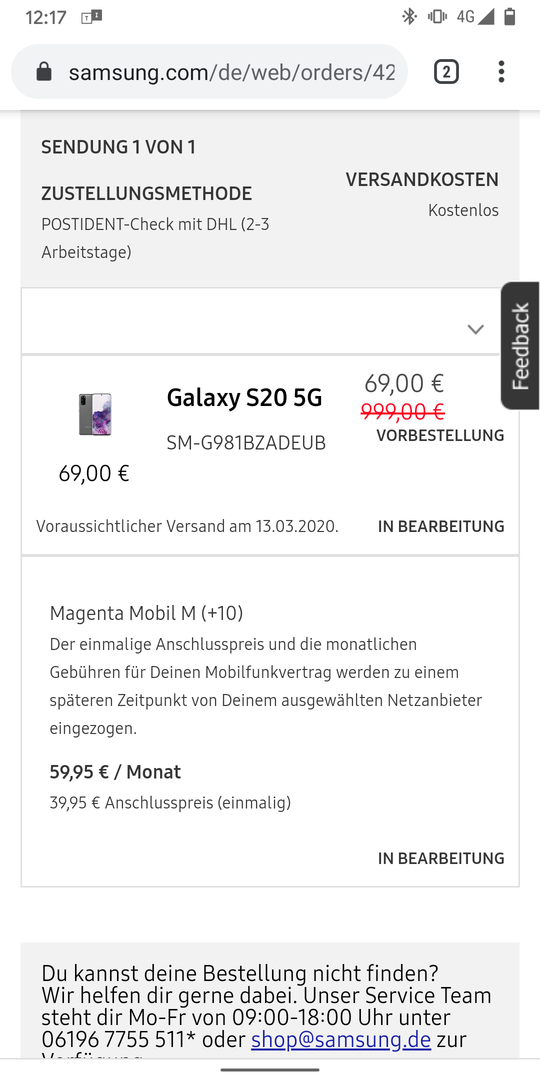
Task: Tap the 4G signal strength indicator
Action: 475,17
